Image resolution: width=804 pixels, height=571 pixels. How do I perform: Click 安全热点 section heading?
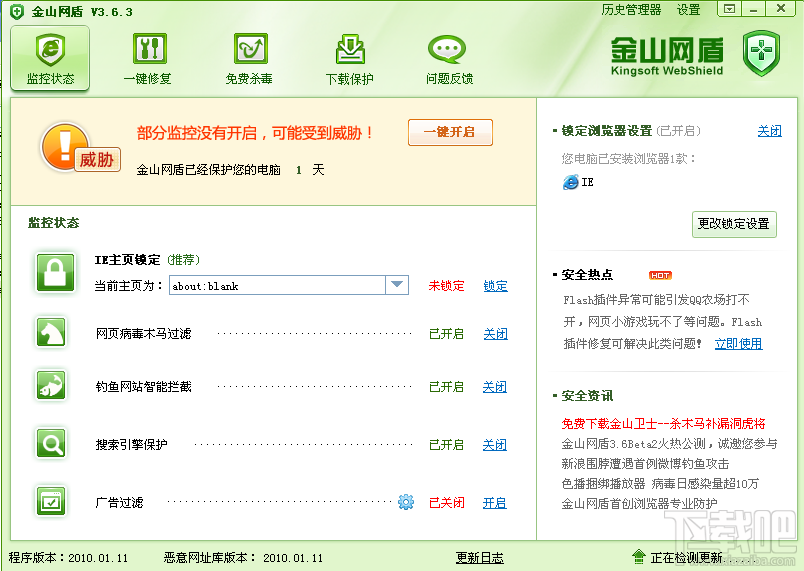(587, 275)
